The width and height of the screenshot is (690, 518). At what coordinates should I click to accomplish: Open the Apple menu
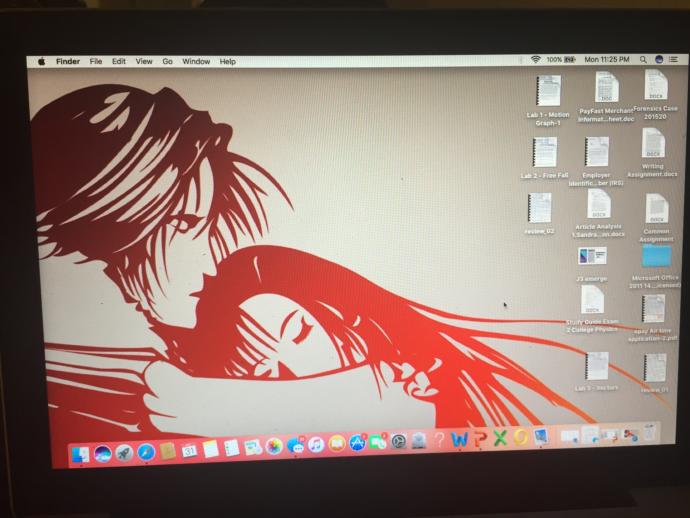point(41,62)
